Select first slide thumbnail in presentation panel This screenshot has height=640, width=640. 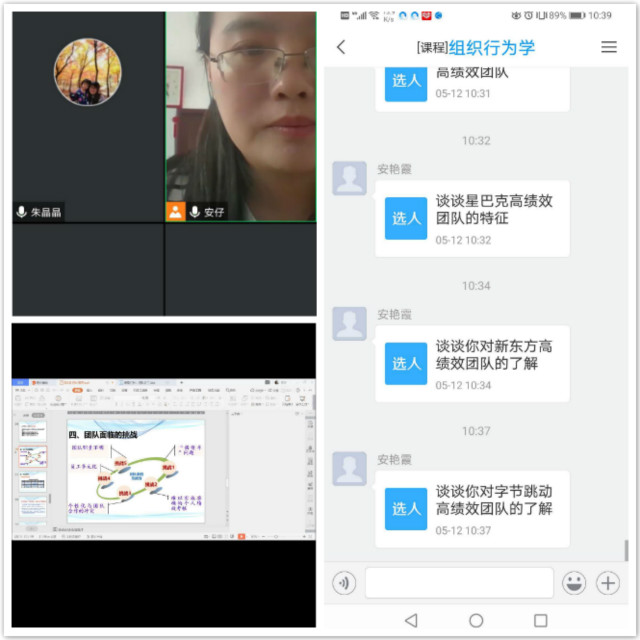click(x=33, y=431)
